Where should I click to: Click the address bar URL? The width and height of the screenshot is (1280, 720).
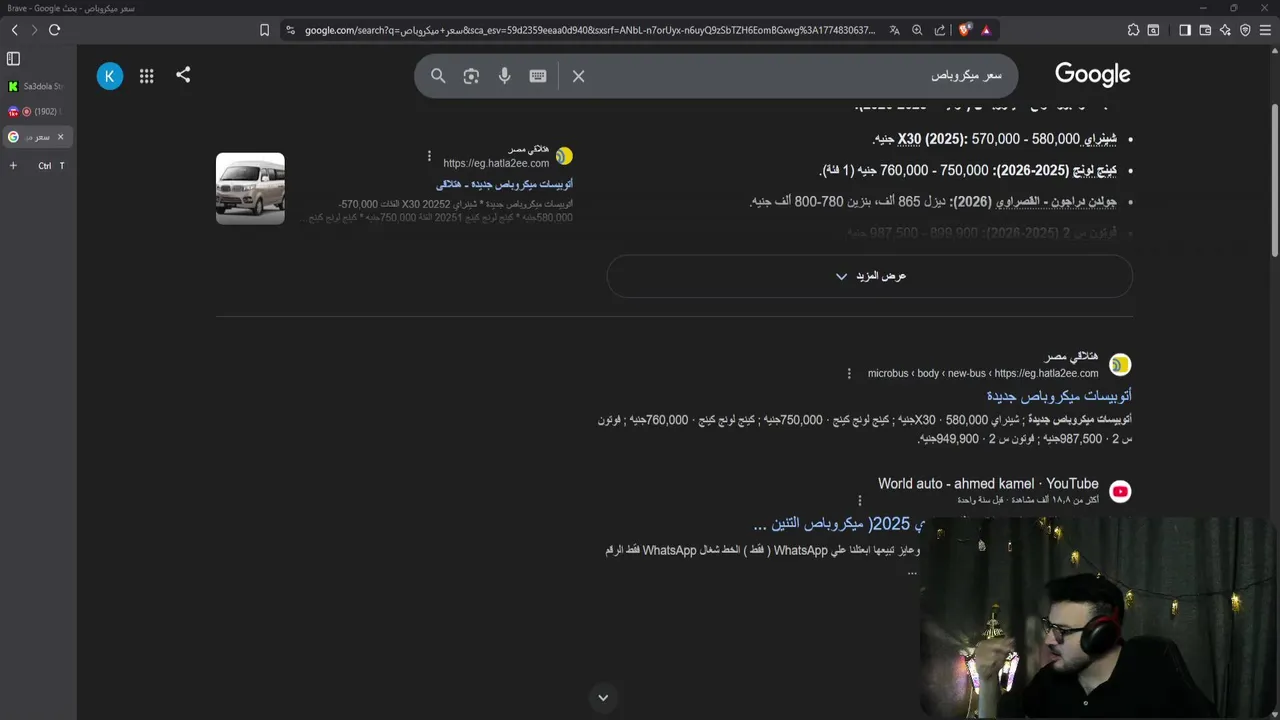[x=590, y=30]
